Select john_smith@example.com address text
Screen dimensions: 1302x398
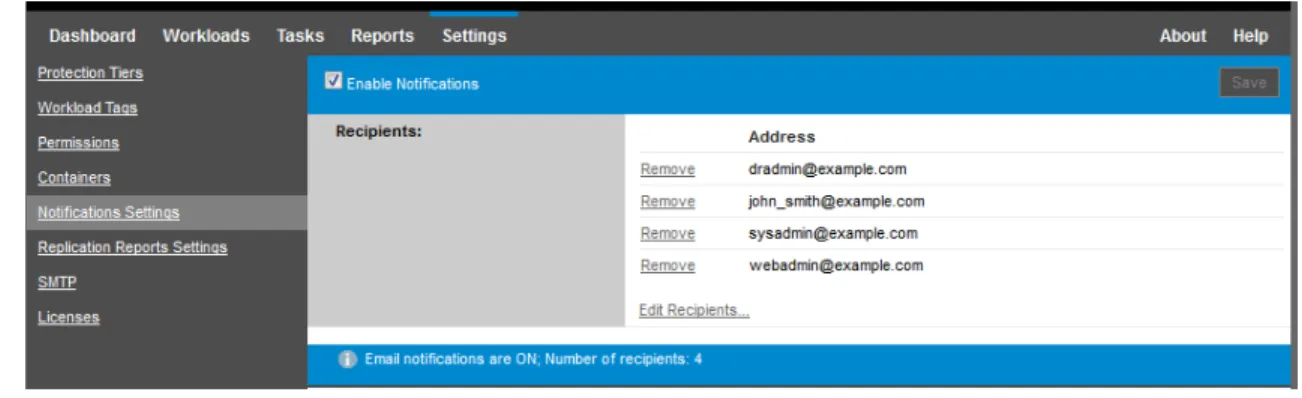pos(836,202)
